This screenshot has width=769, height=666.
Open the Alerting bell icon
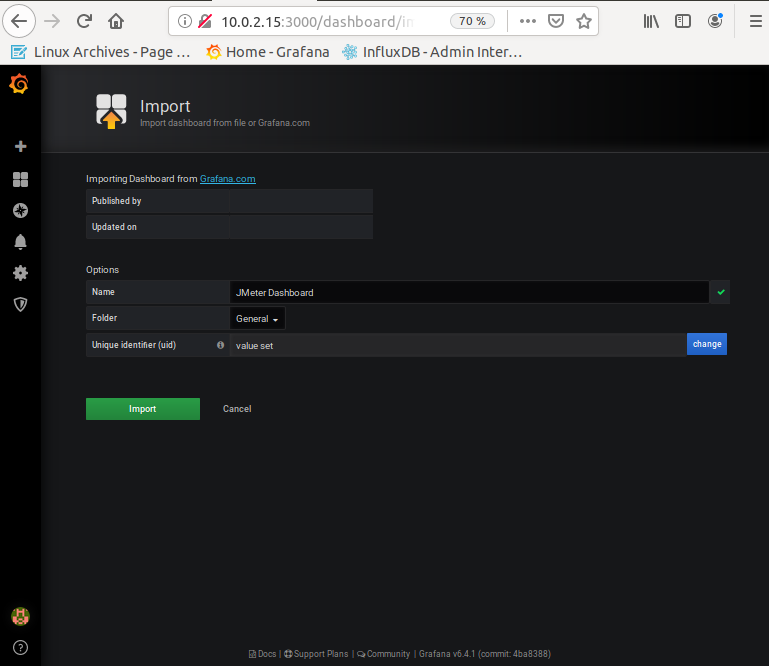pos(21,242)
